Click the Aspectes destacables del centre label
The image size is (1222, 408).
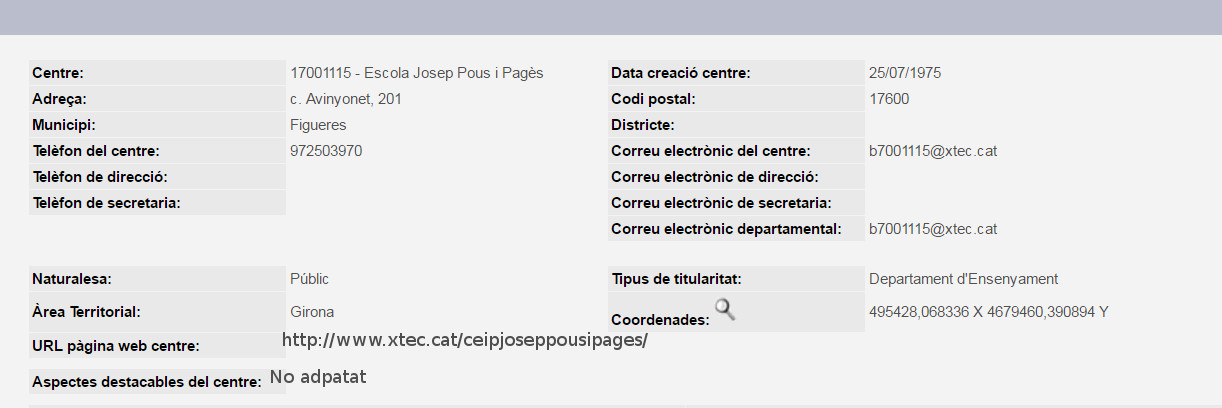147,382
